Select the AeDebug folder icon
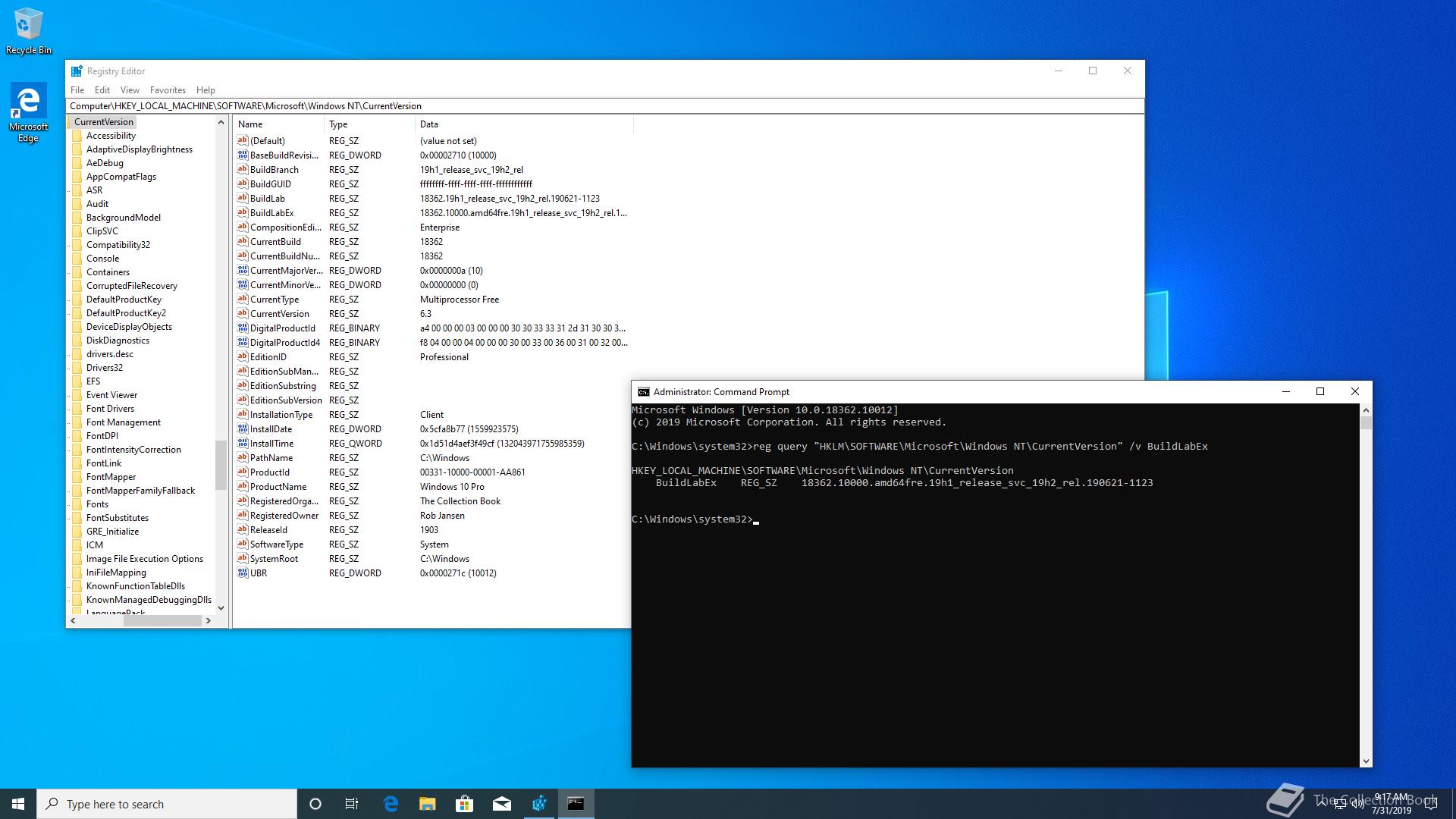 [77, 163]
